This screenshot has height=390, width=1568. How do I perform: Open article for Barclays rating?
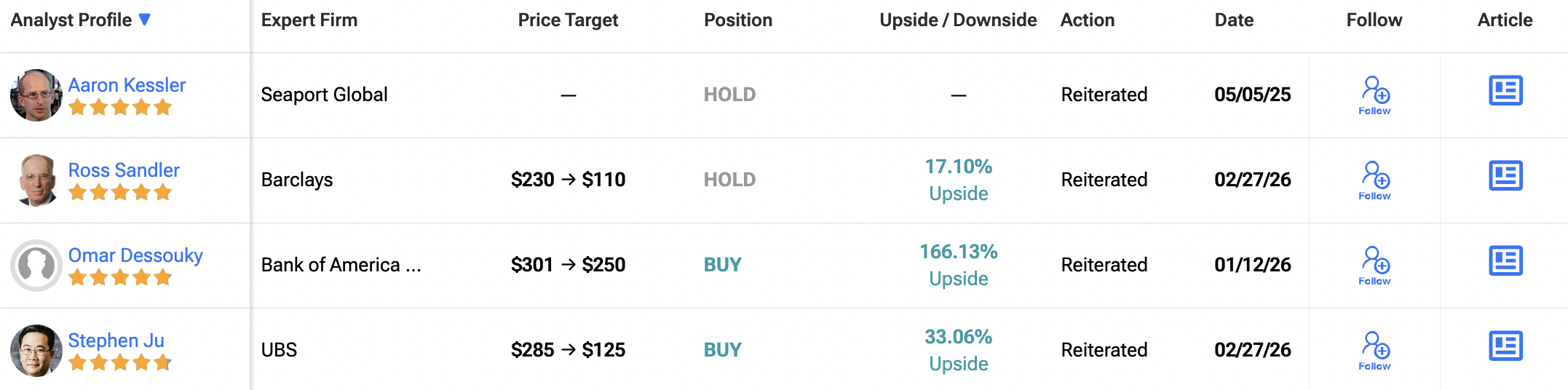click(1505, 176)
